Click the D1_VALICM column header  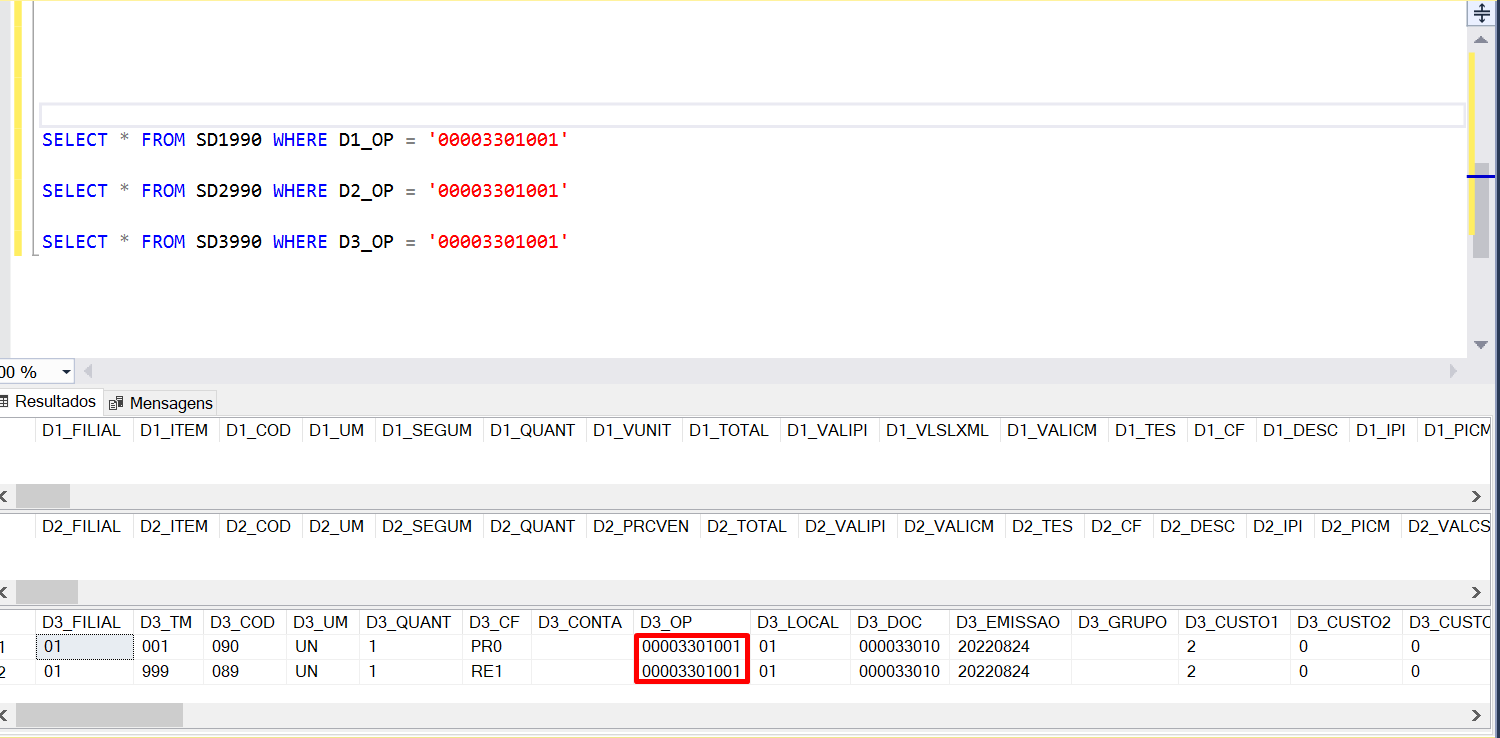point(1052,430)
